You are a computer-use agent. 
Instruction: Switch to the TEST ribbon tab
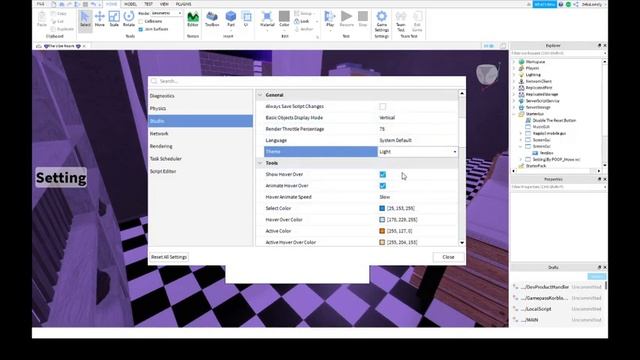[x=148, y=4]
